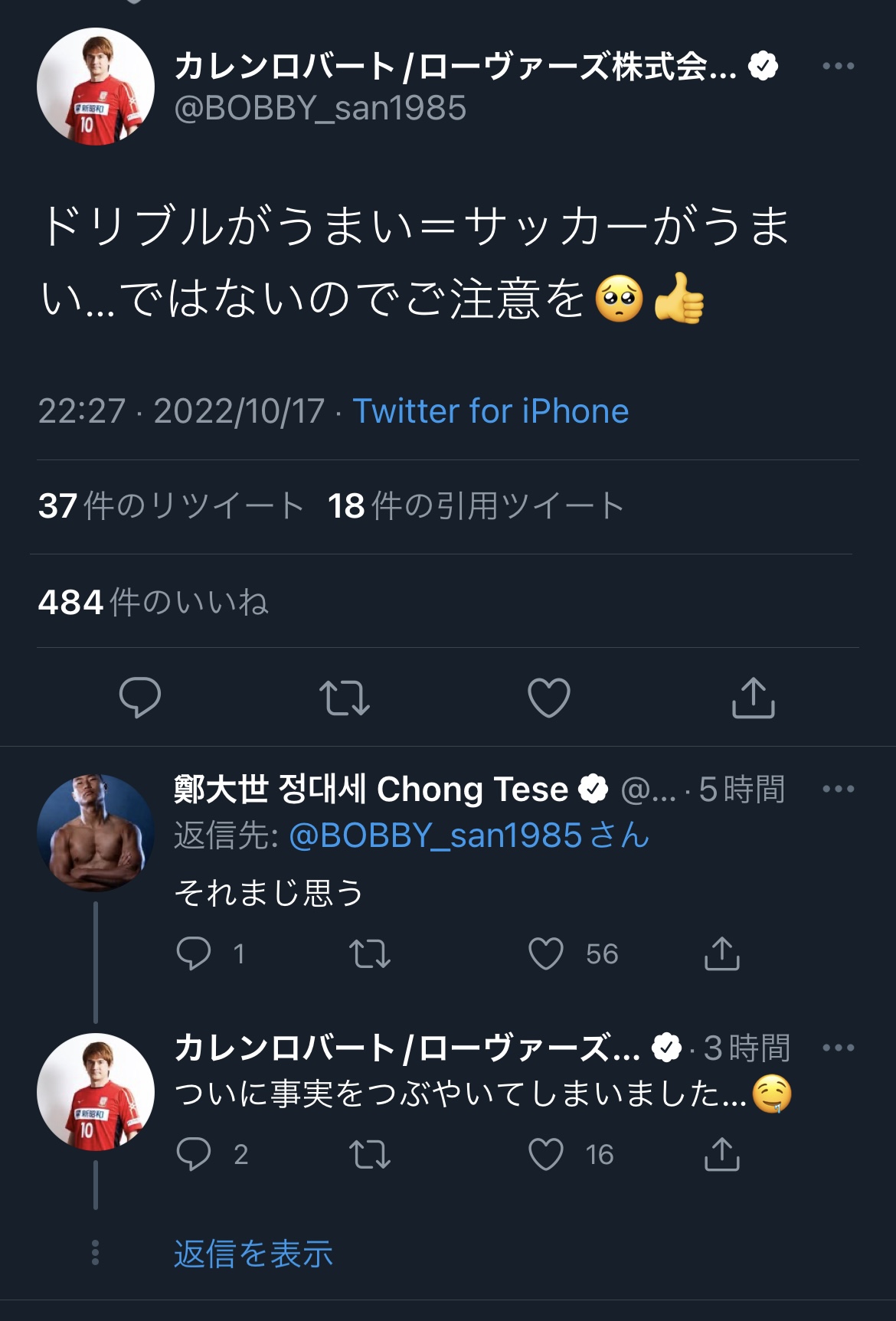896x1321 pixels.
Task: Like the ついに事実を reply
Action: [x=546, y=1155]
